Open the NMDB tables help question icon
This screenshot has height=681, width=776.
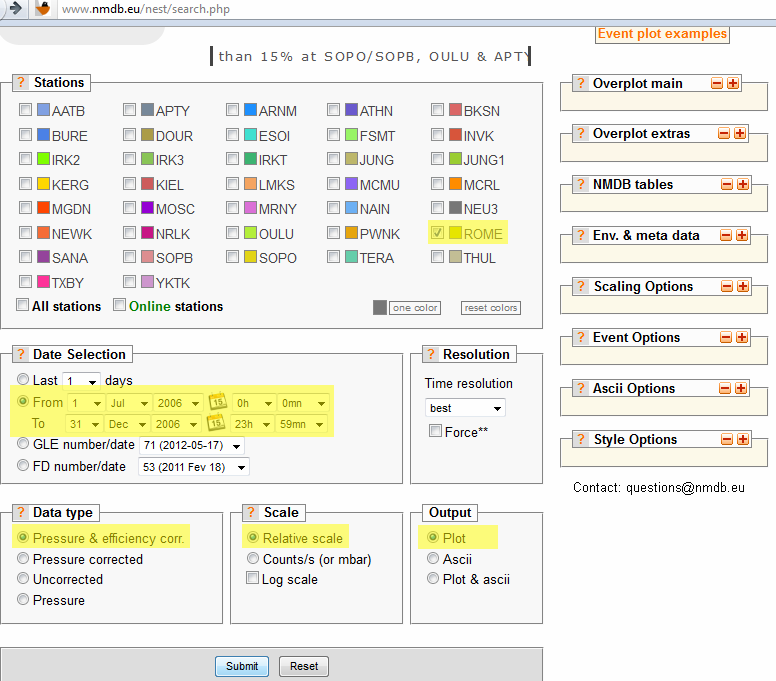(x=581, y=184)
